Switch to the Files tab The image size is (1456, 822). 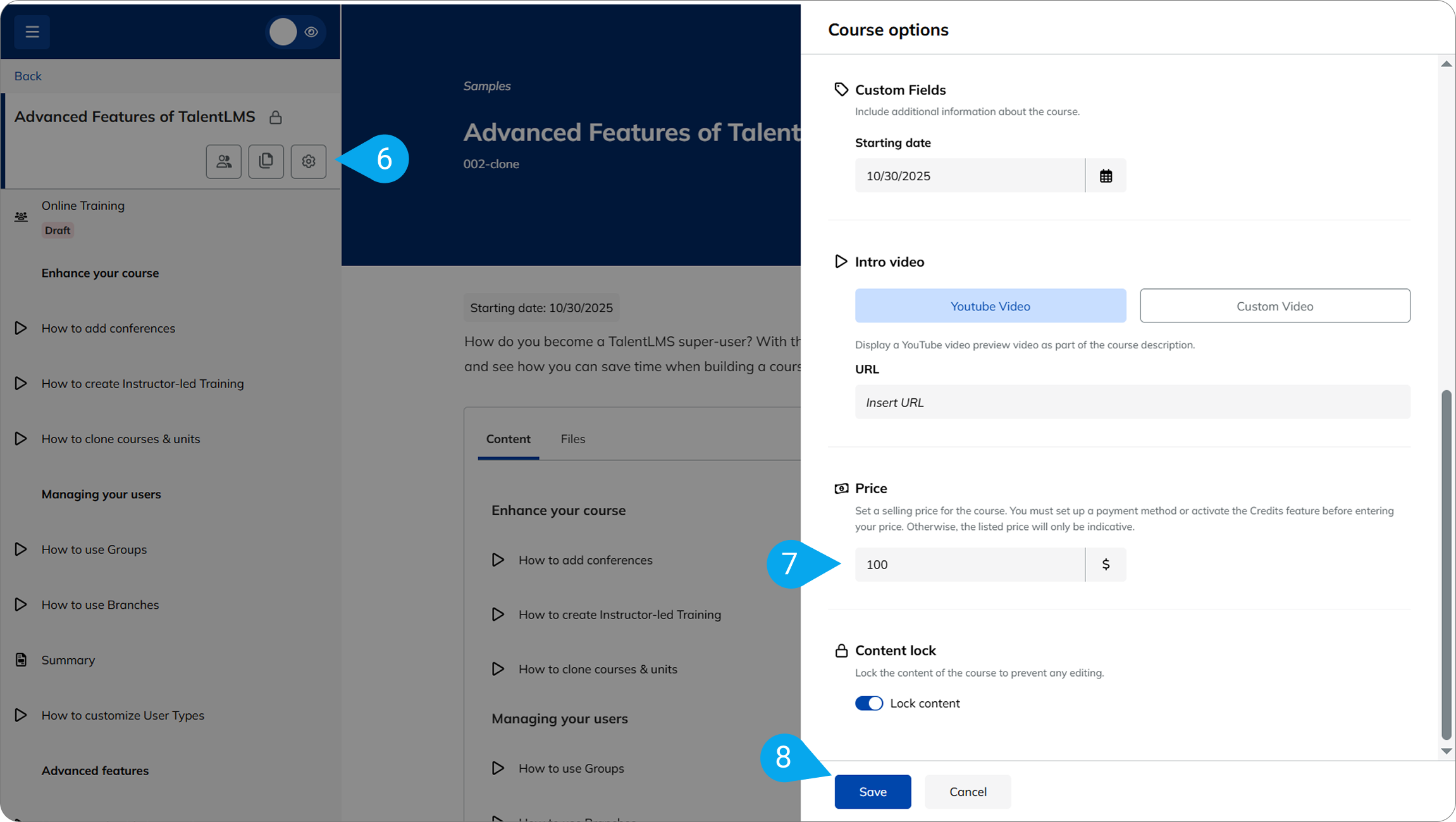point(572,439)
